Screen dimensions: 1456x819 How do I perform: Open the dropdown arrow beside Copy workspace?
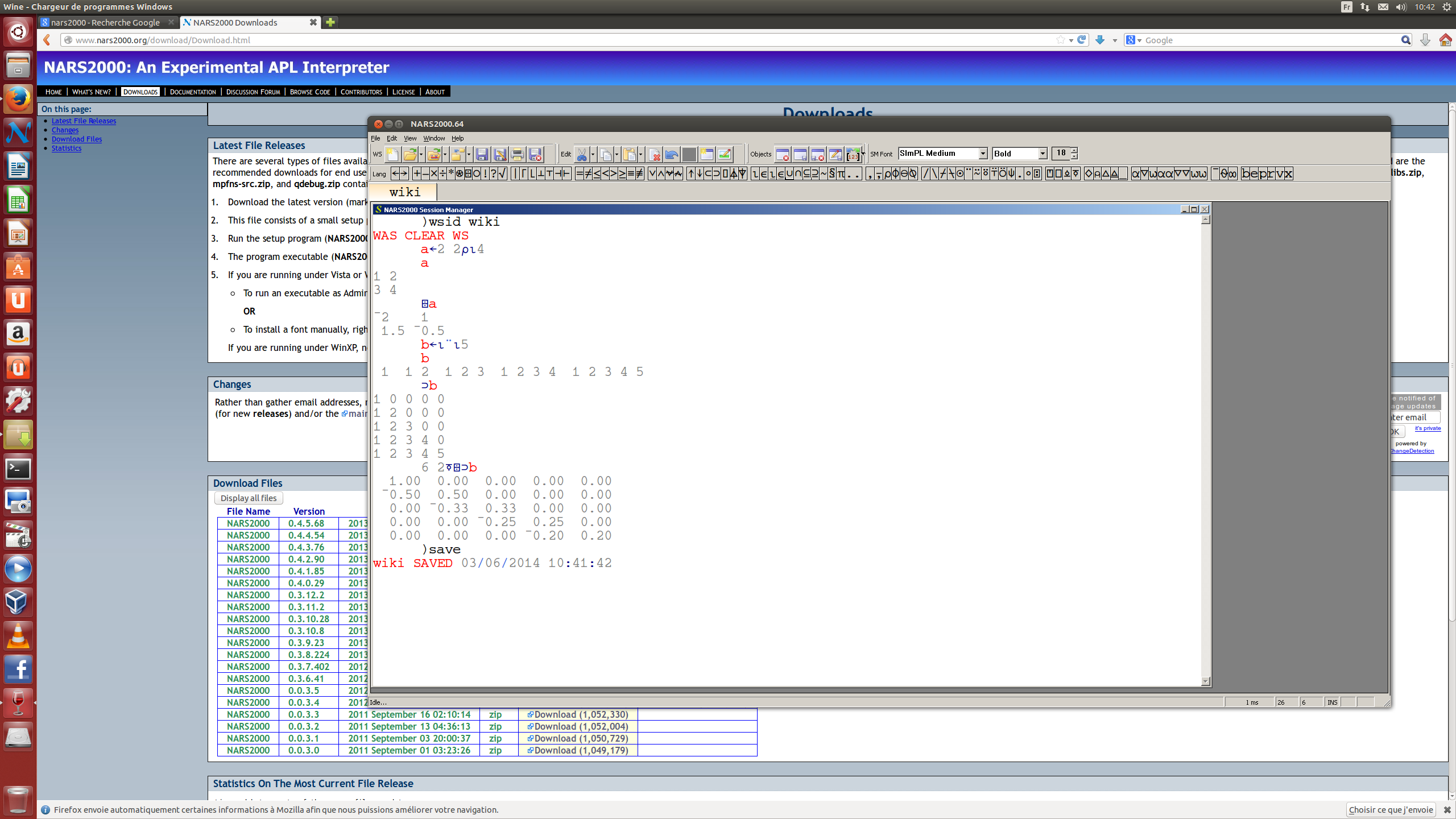coord(469,154)
